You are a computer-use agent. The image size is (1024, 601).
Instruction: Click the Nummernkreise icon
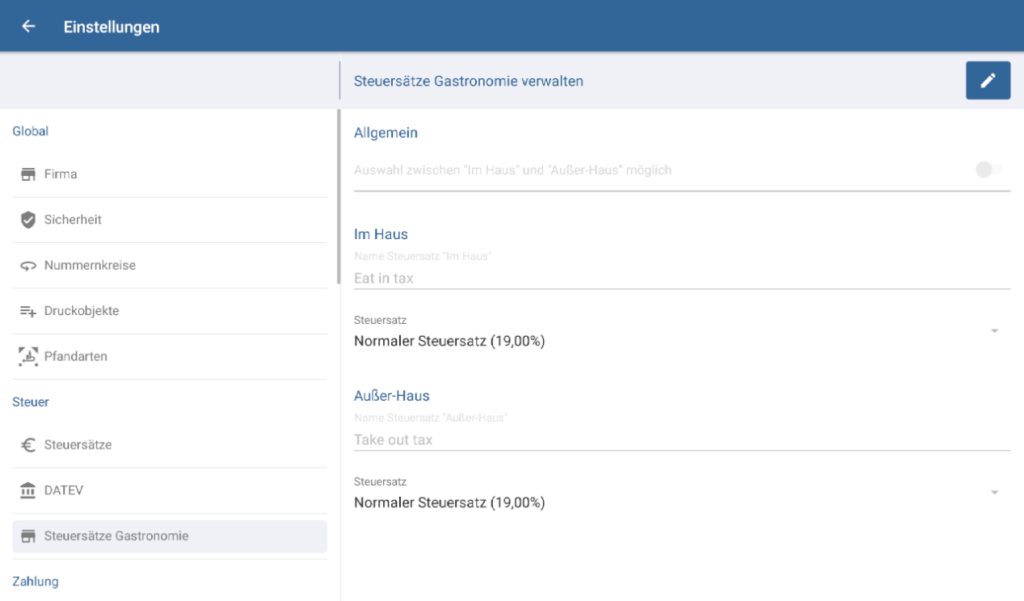click(x=28, y=266)
